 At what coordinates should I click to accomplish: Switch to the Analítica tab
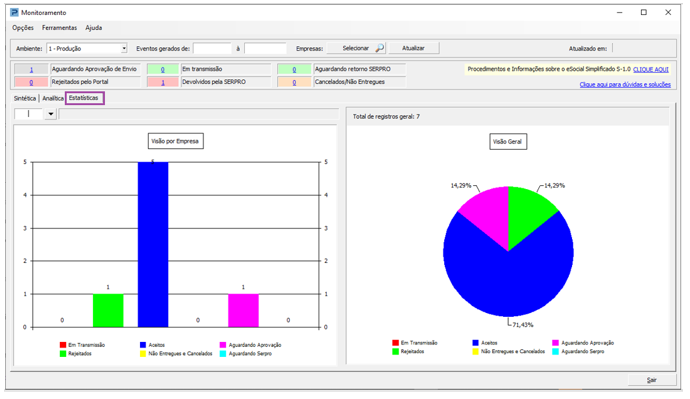point(52,98)
